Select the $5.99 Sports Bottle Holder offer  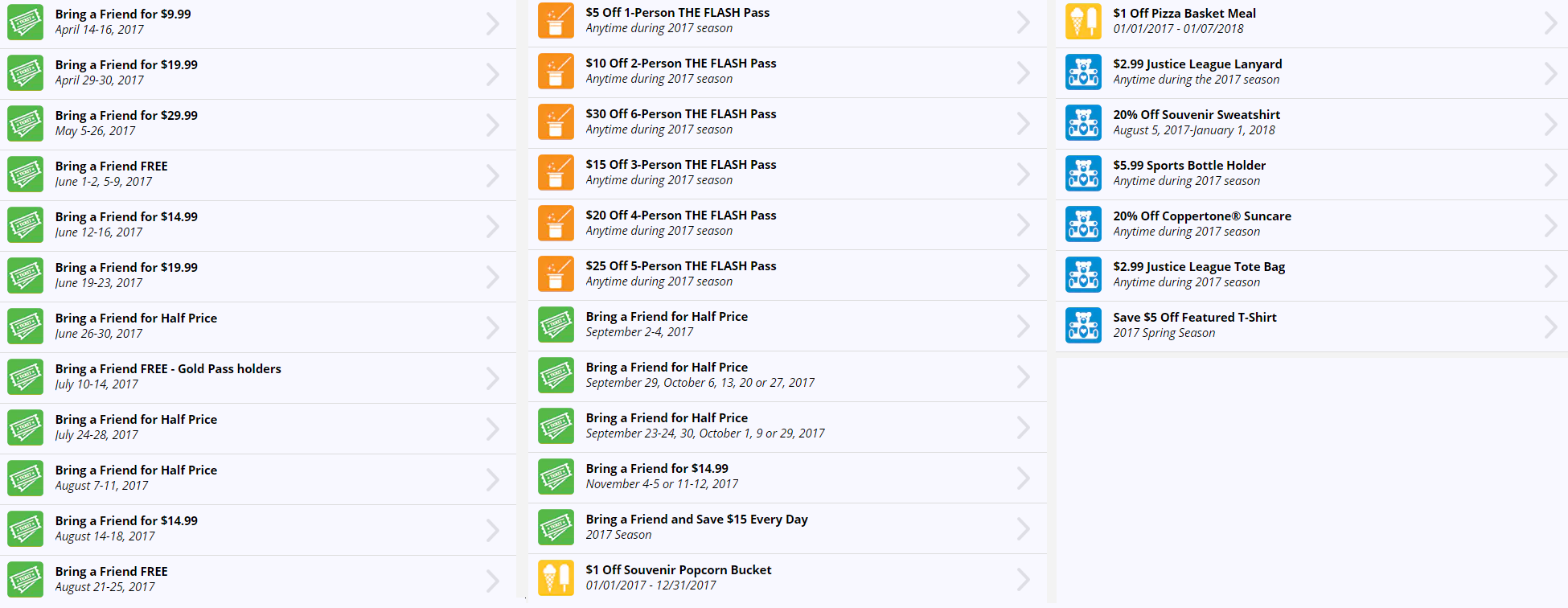(1188, 173)
